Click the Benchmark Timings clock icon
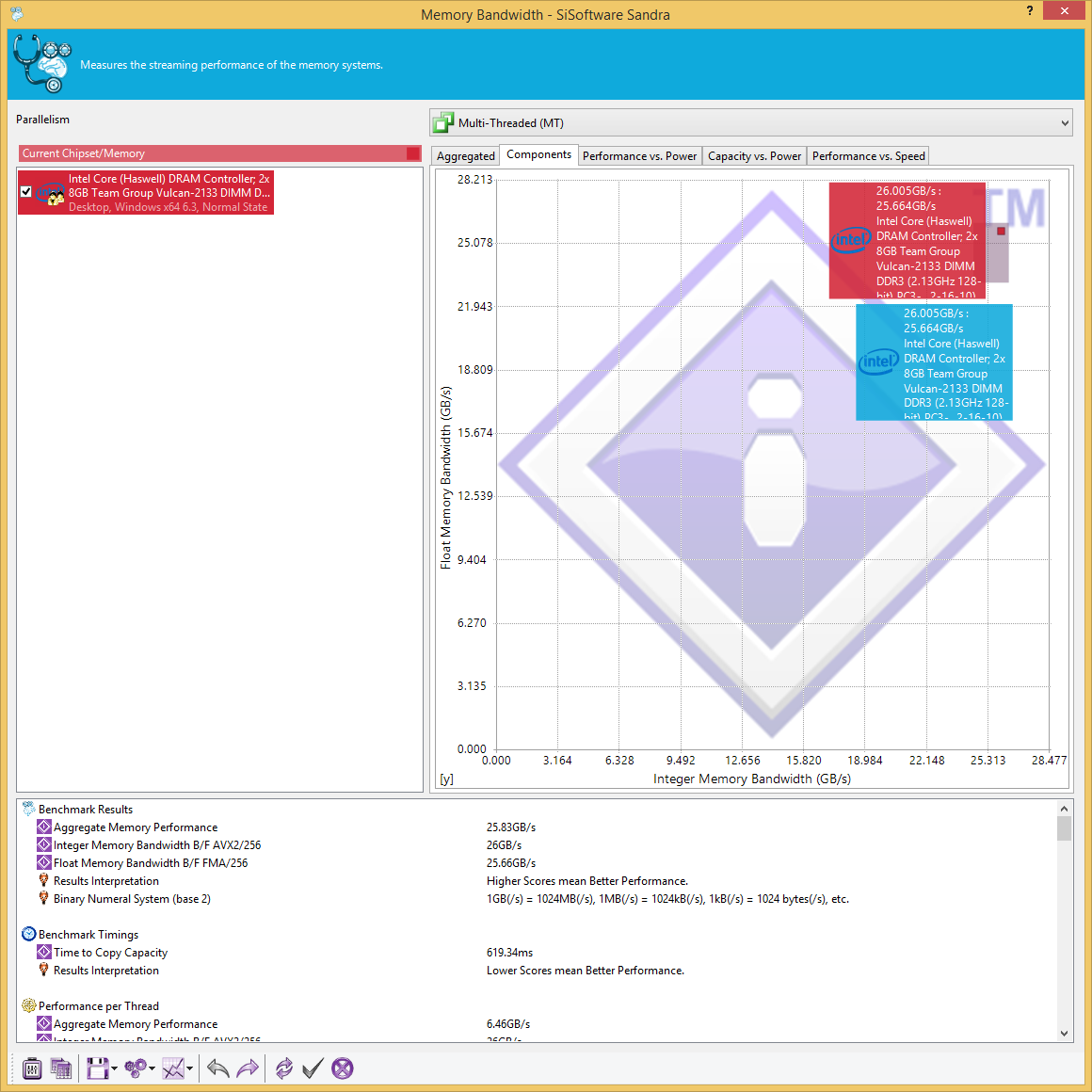The height and width of the screenshot is (1092, 1092). (28, 934)
